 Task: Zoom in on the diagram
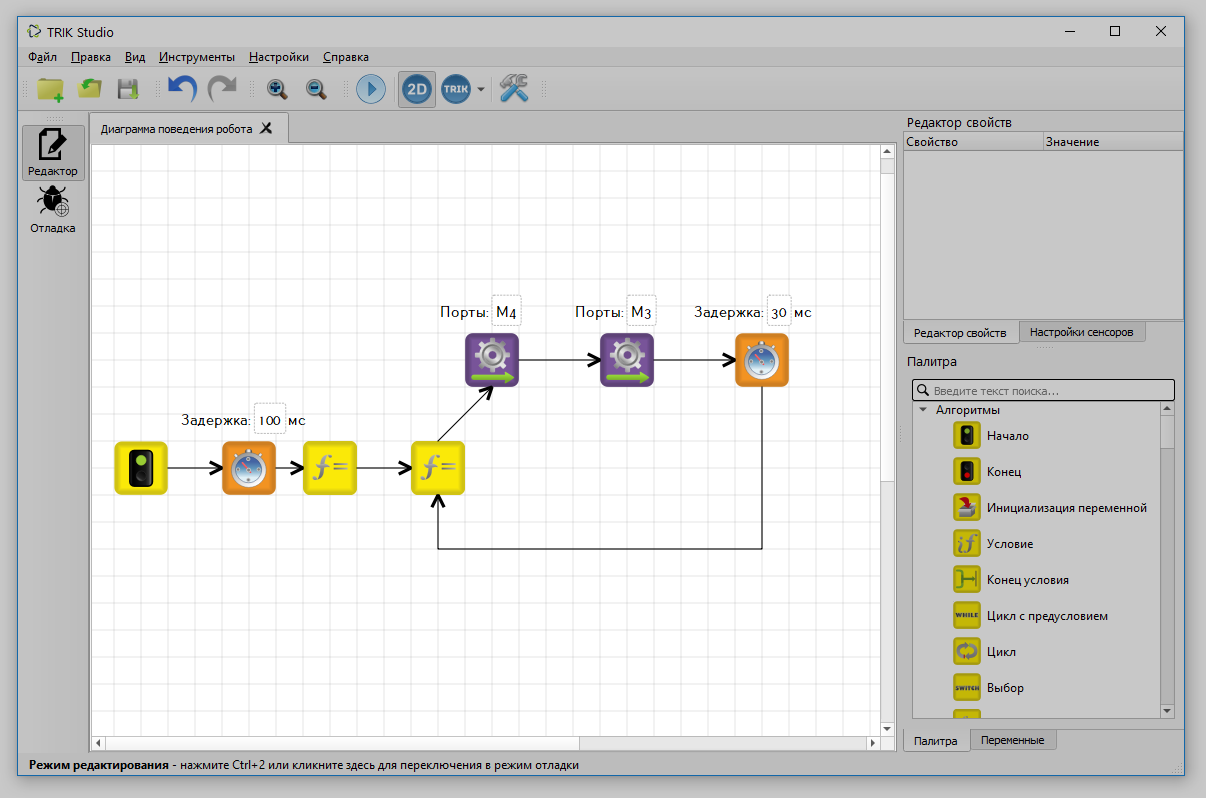pyautogui.click(x=277, y=89)
